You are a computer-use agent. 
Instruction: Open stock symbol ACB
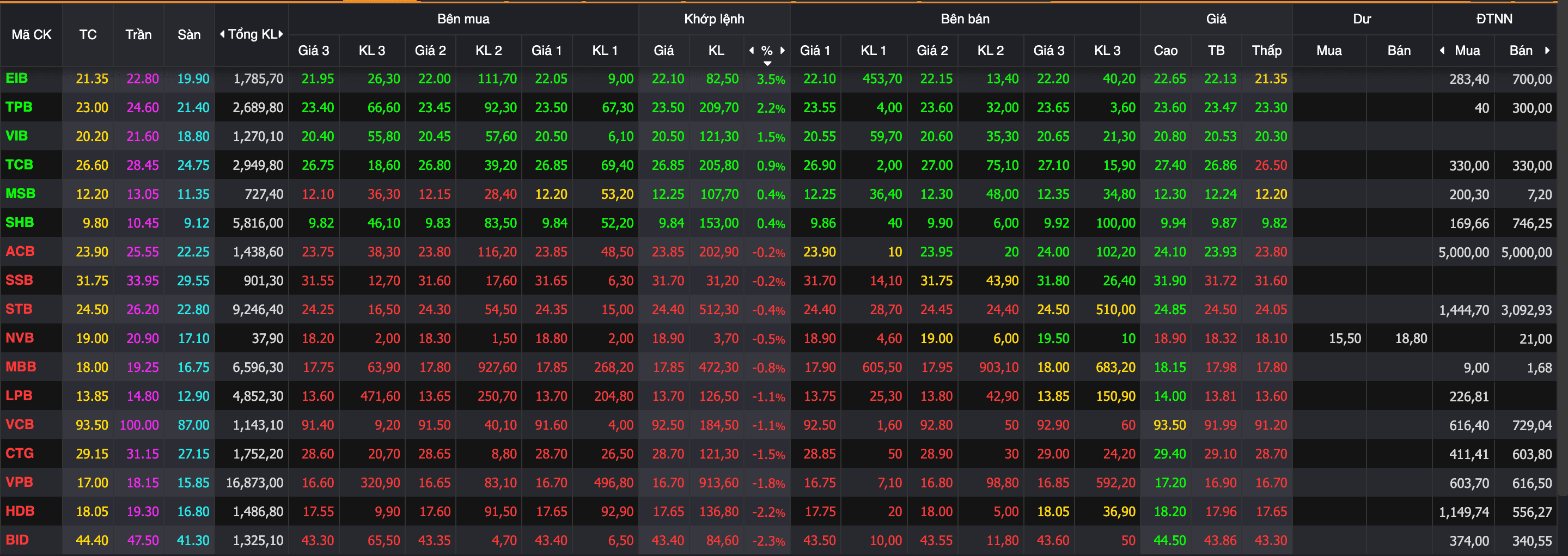(x=20, y=251)
